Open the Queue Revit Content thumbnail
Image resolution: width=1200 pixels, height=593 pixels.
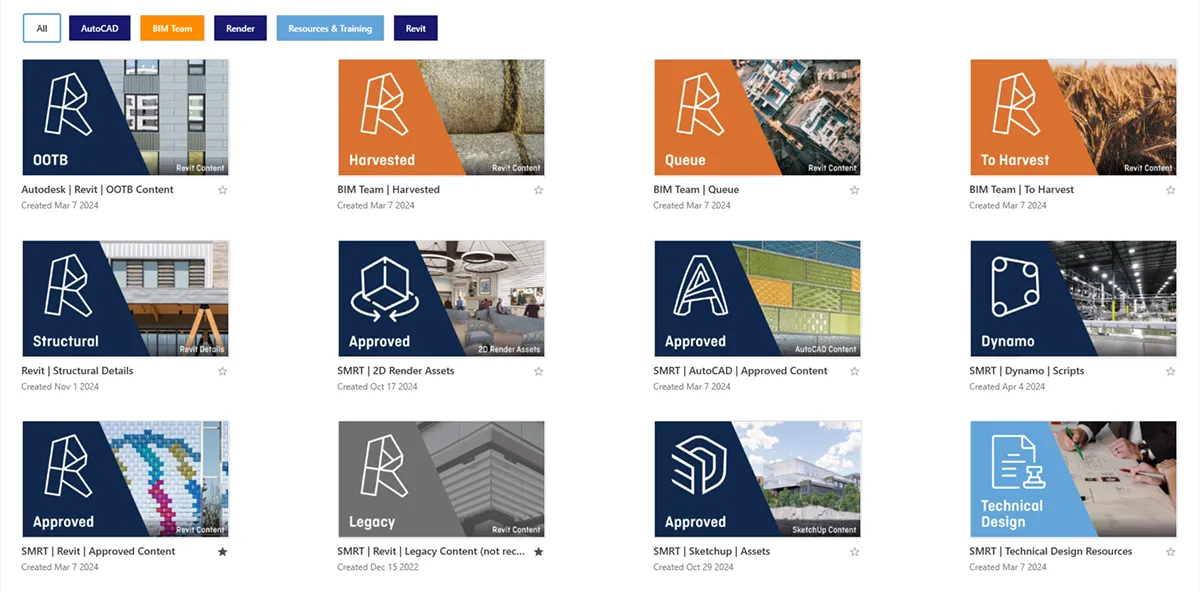757,117
